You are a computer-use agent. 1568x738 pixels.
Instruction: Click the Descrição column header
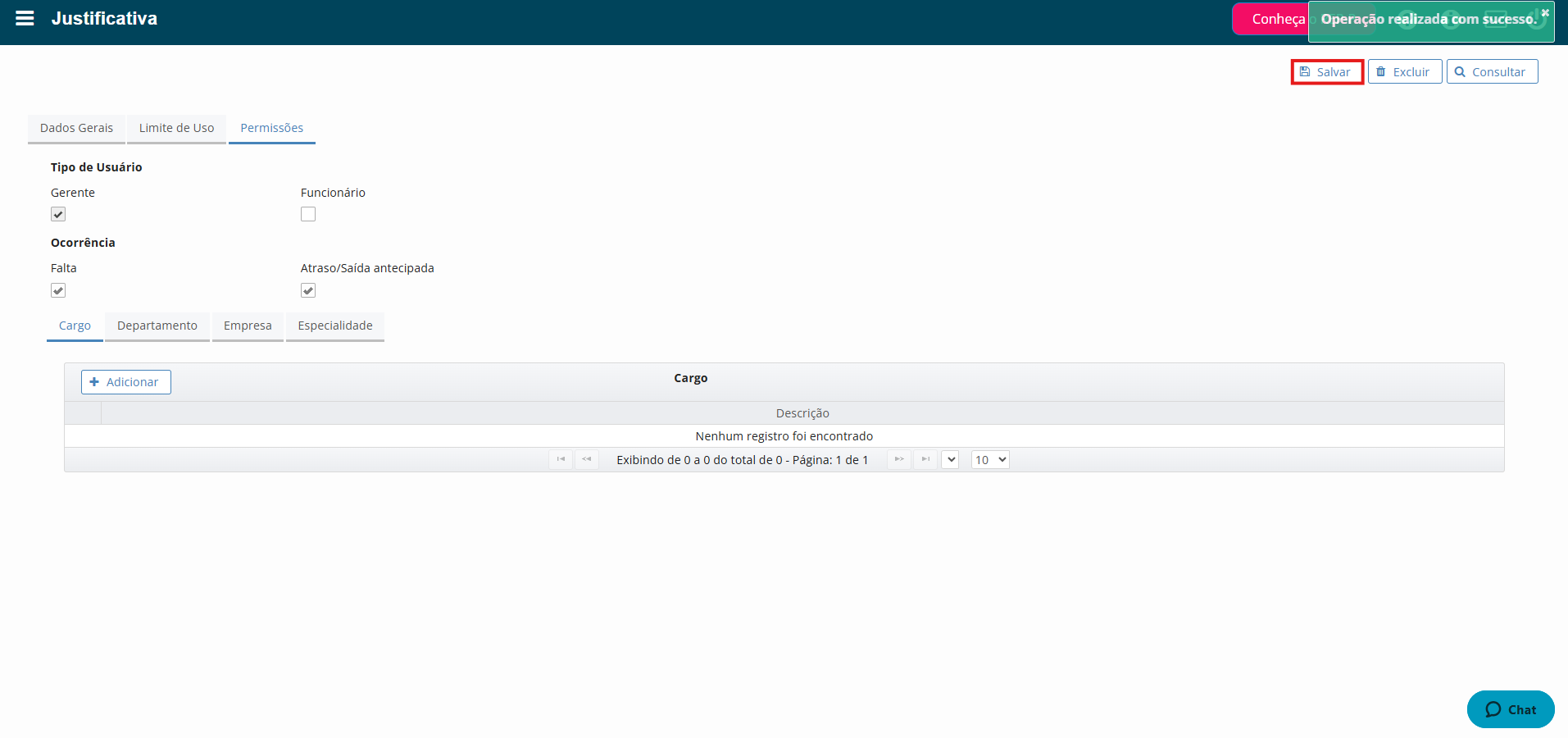point(802,413)
